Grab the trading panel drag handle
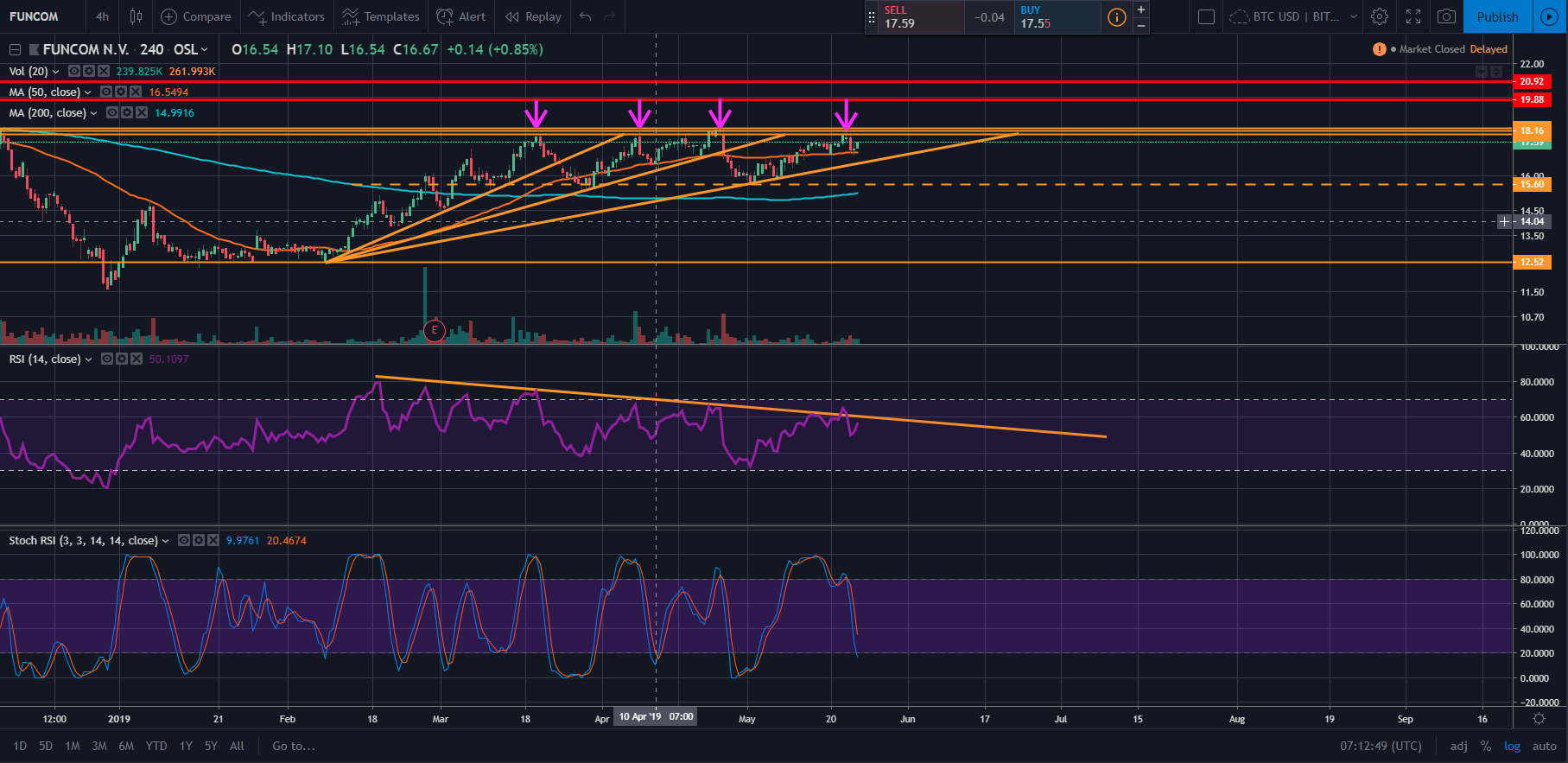The width and height of the screenshot is (1568, 763). point(872,17)
